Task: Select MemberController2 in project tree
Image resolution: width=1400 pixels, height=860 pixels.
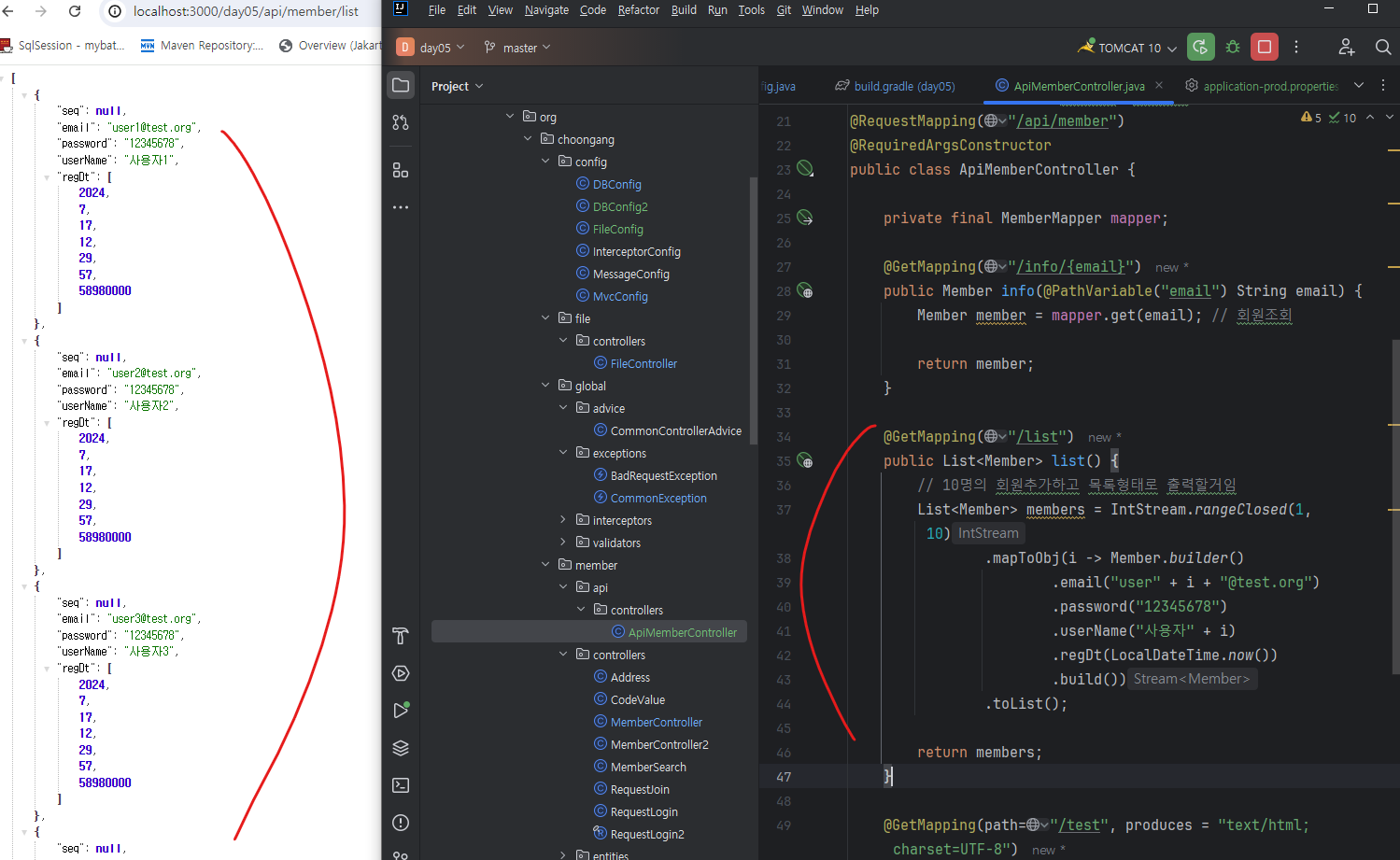Action: pos(658,744)
